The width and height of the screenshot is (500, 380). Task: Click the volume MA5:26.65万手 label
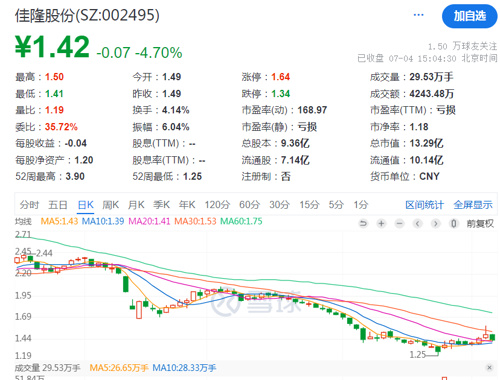[x=119, y=368]
